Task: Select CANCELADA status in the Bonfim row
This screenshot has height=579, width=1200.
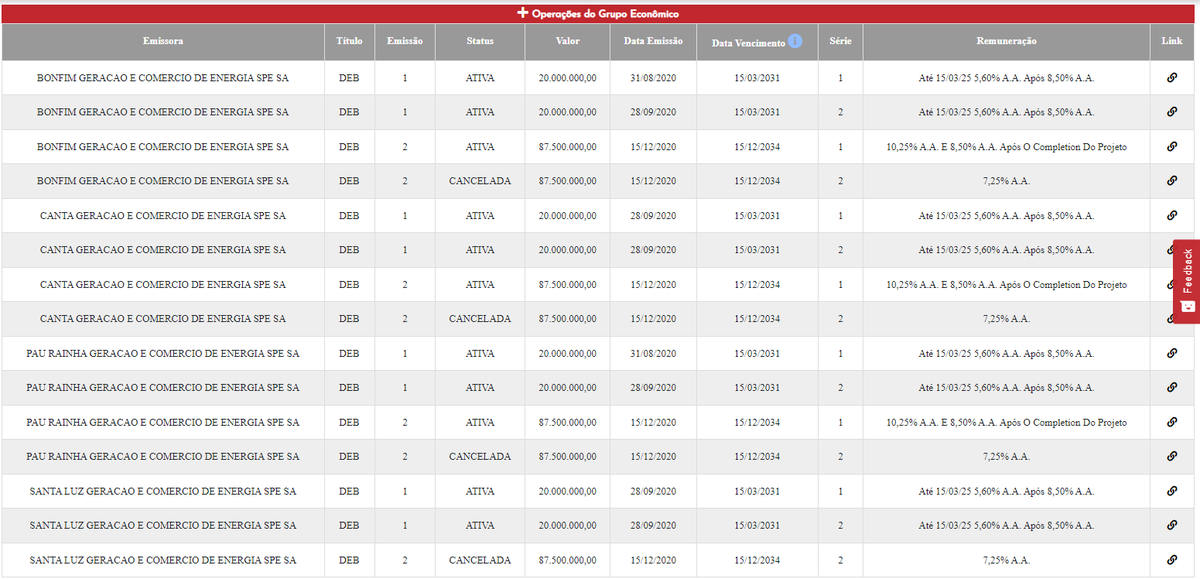Action: coord(480,181)
